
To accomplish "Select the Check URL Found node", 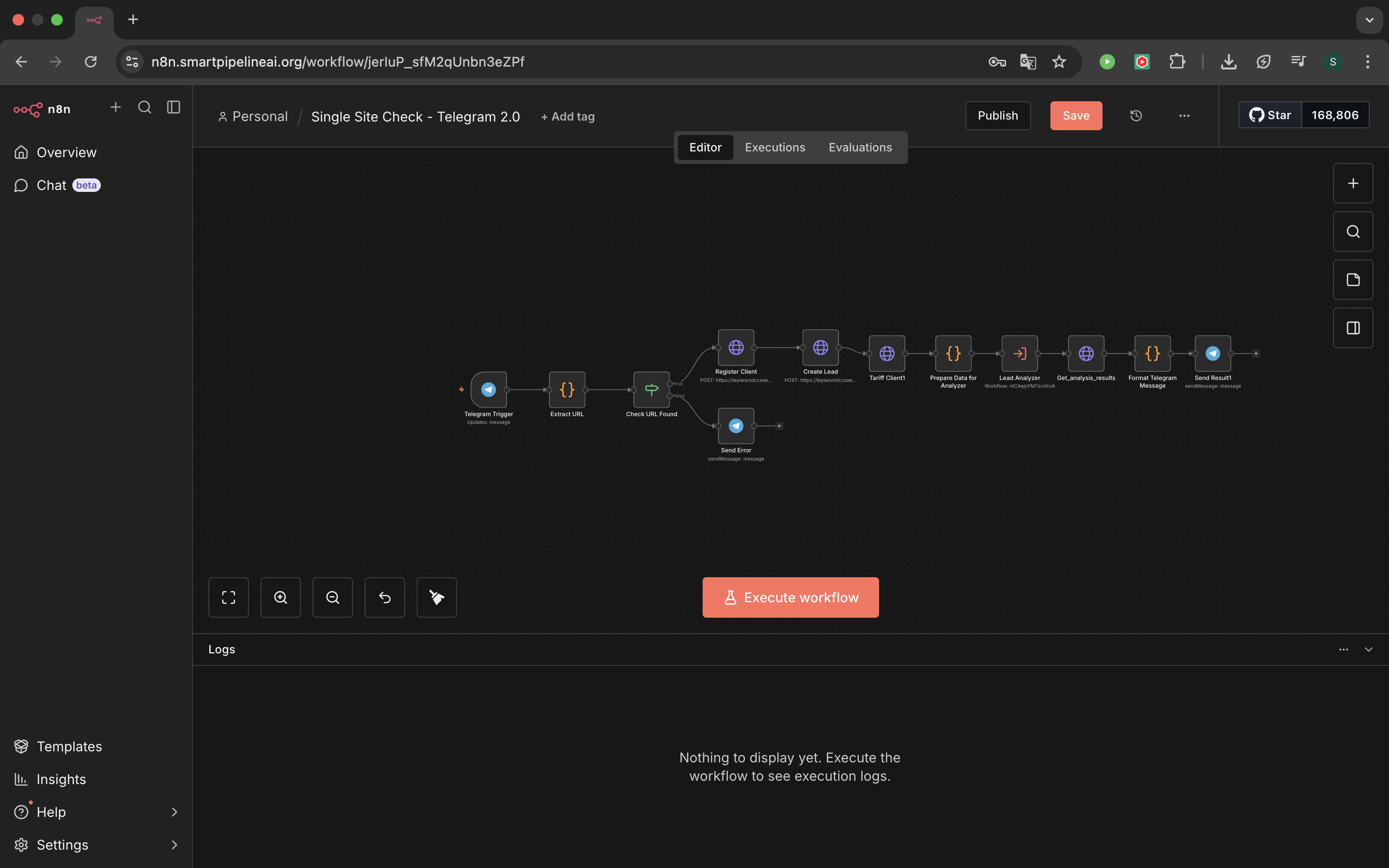I will pos(651,390).
